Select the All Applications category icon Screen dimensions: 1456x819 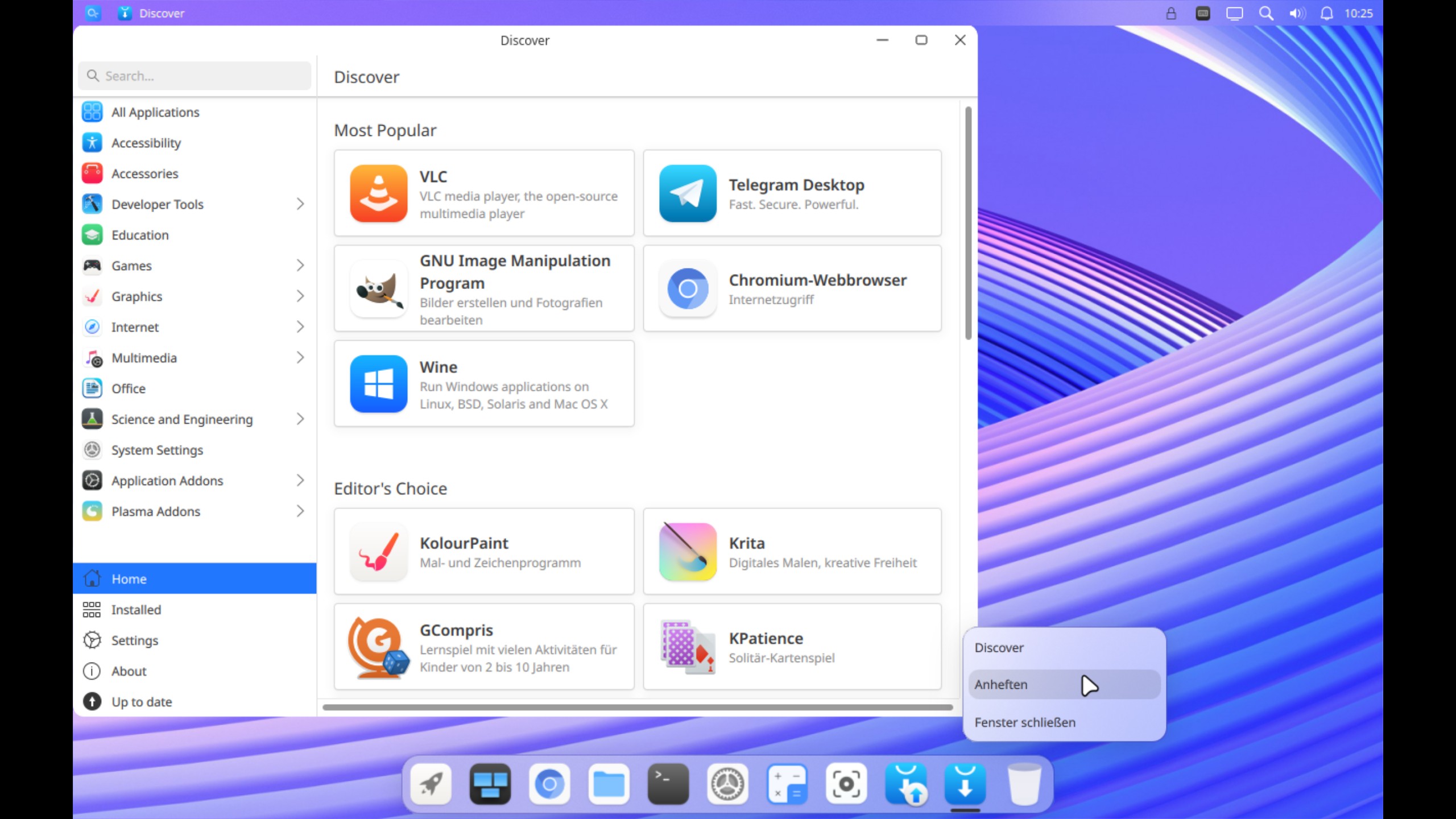pos(92,112)
